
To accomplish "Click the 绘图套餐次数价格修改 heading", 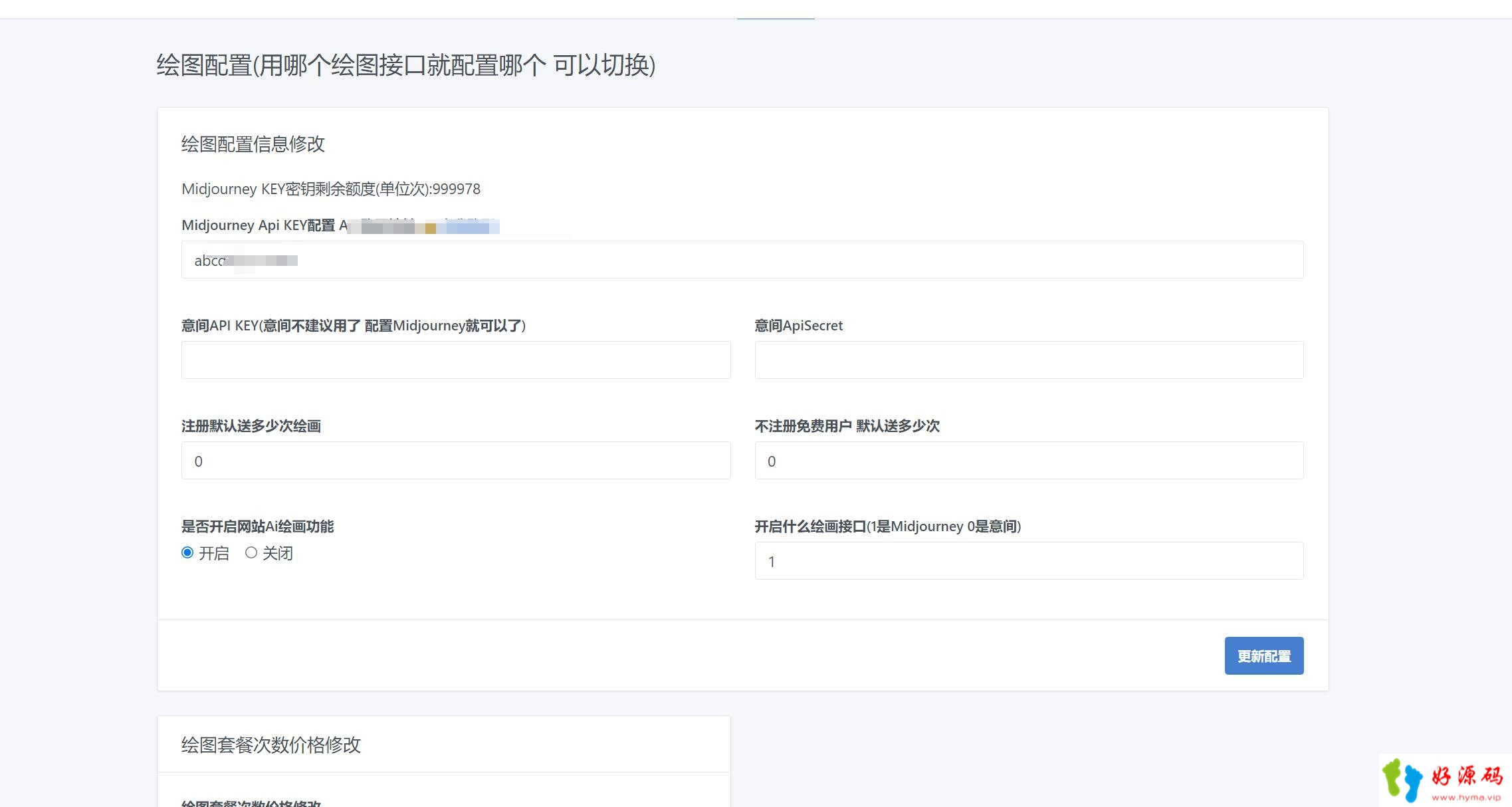I will click(x=271, y=745).
